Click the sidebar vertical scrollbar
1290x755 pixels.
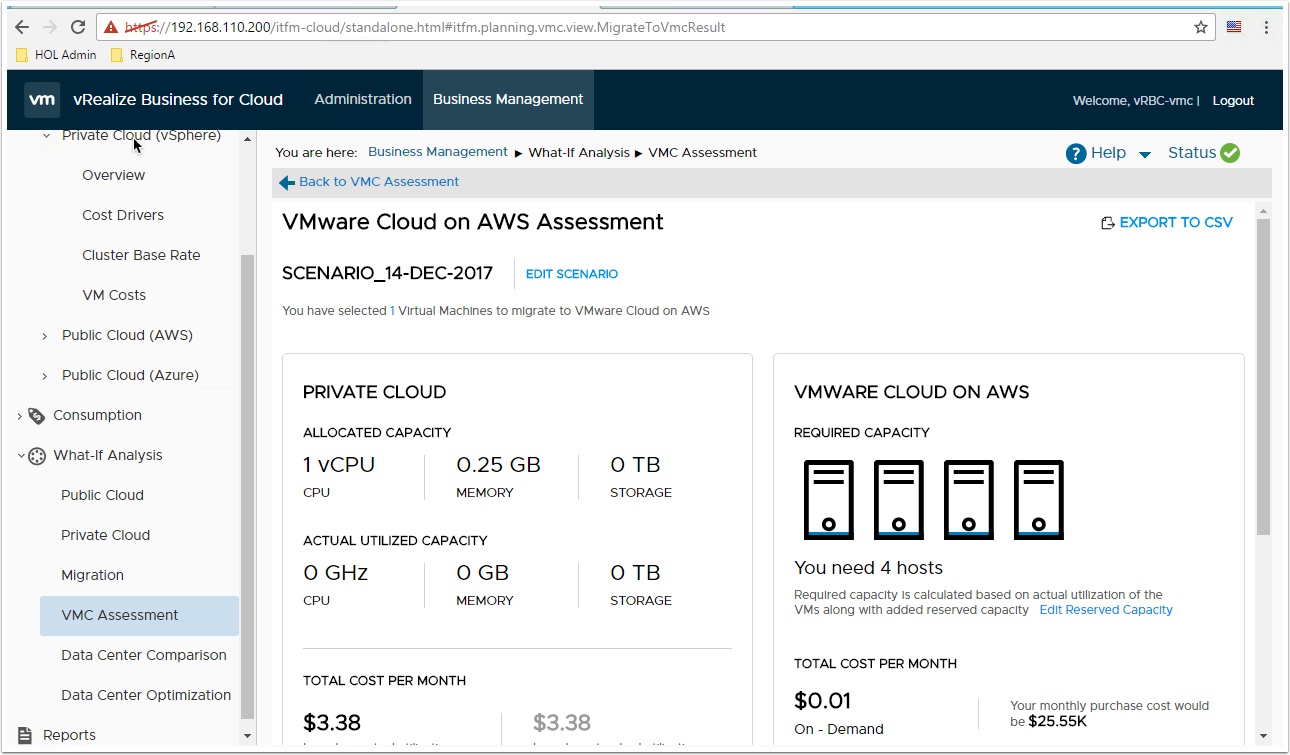[x=247, y=485]
